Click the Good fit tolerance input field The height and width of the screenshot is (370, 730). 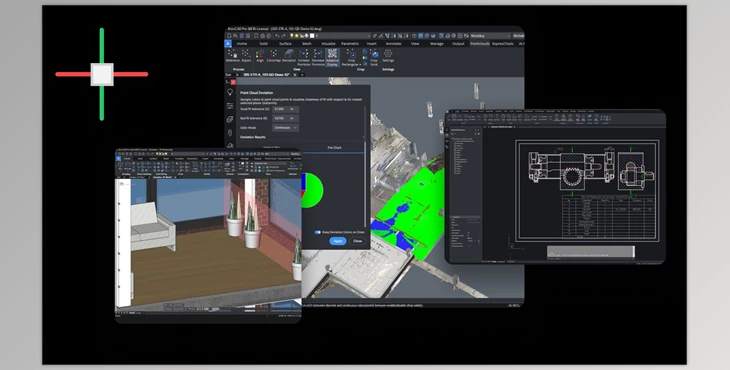285,109
